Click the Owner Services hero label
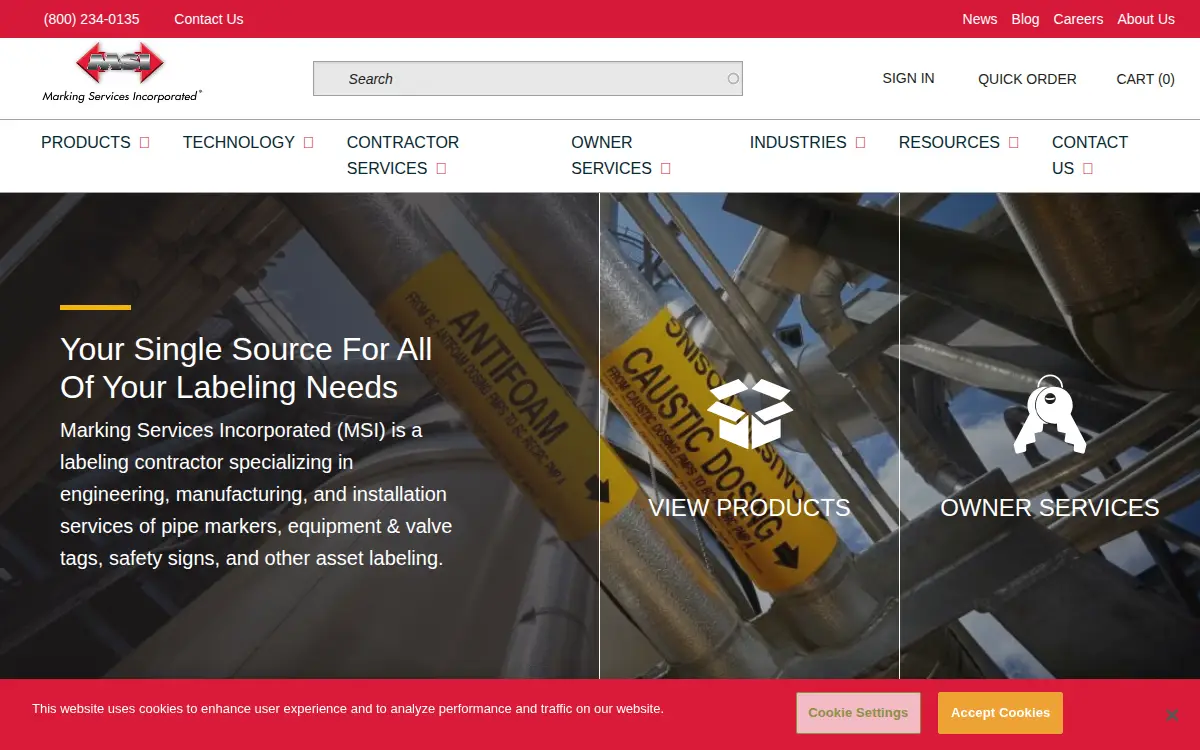 (1050, 507)
